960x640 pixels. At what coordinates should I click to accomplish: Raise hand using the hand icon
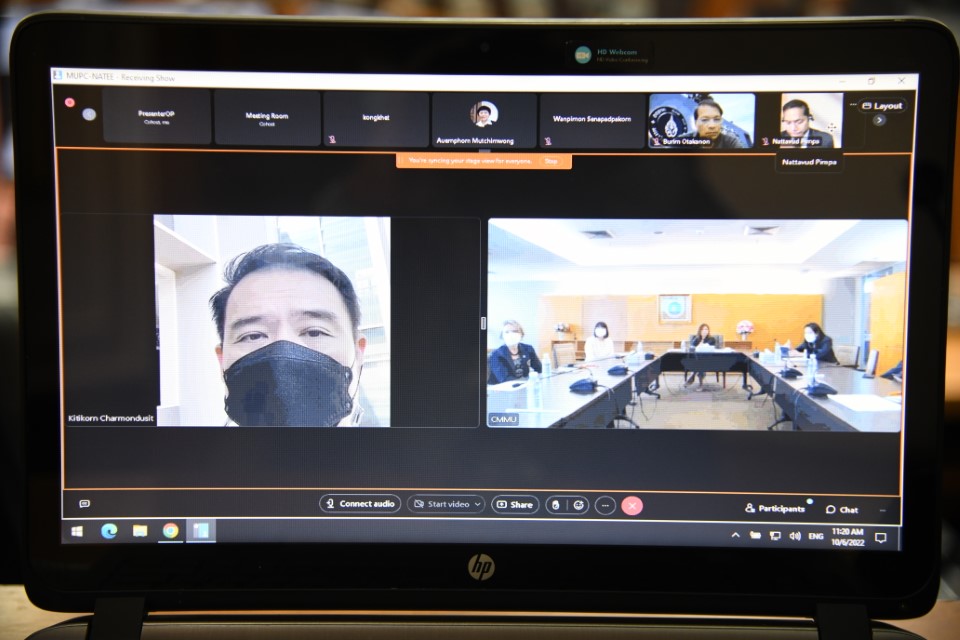(x=557, y=505)
